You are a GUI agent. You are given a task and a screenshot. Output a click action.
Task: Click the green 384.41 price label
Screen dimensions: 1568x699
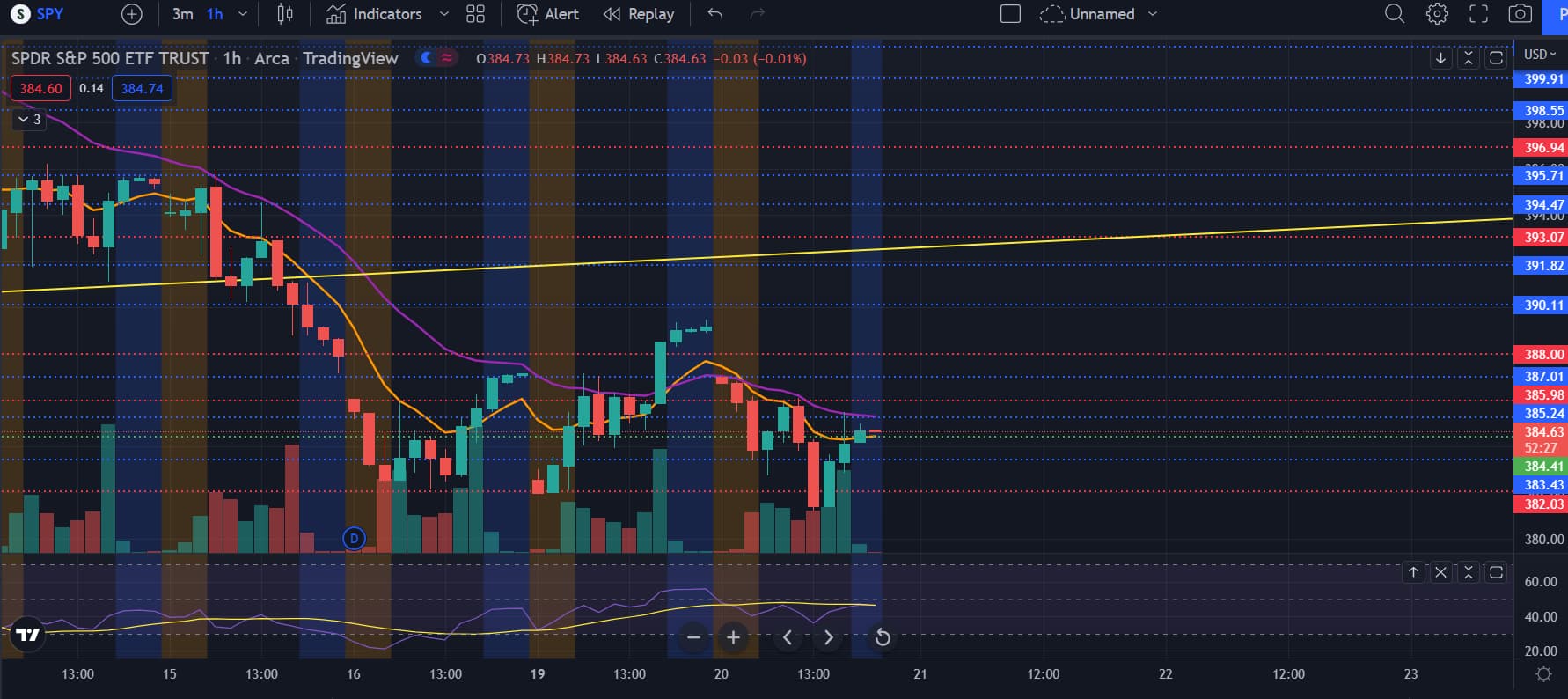[x=1541, y=467]
